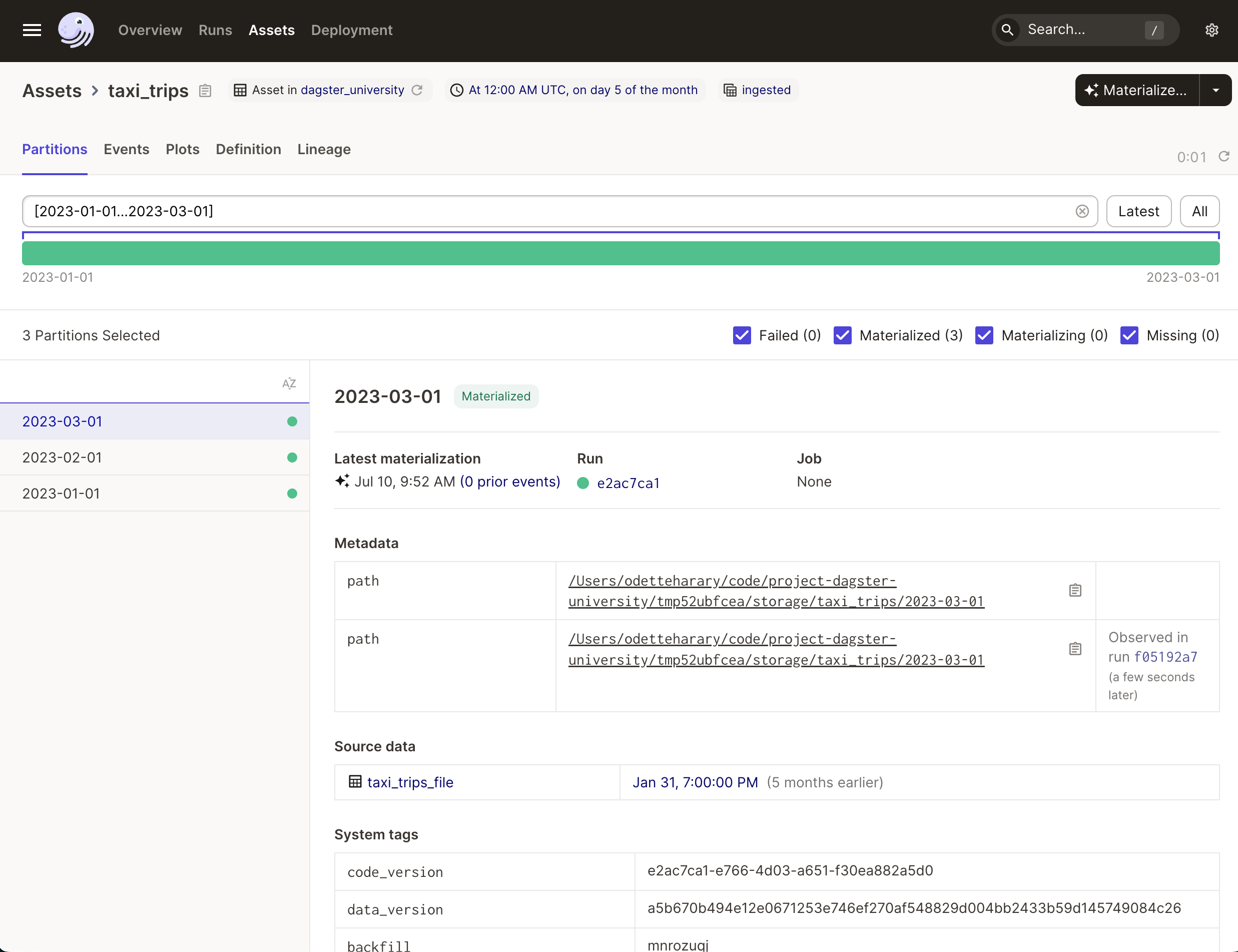Refresh the partition data
This screenshot has width=1238, height=952.
tap(1224, 156)
